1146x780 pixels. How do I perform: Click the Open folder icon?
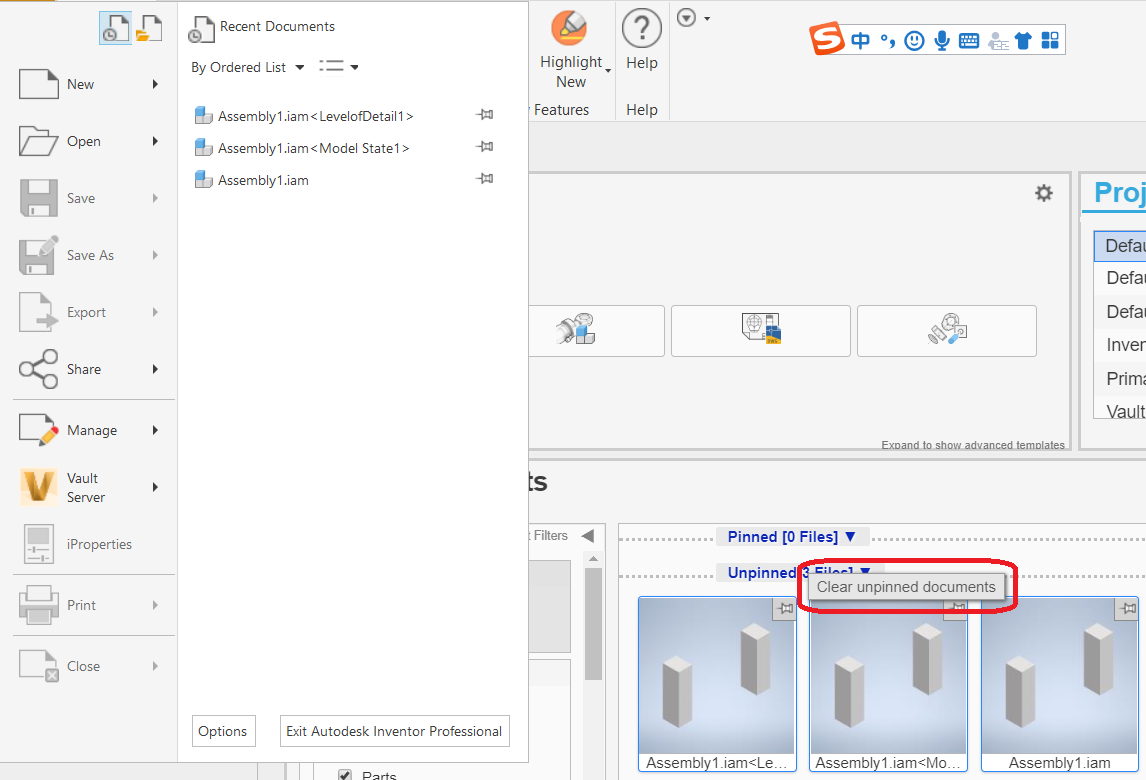38,141
